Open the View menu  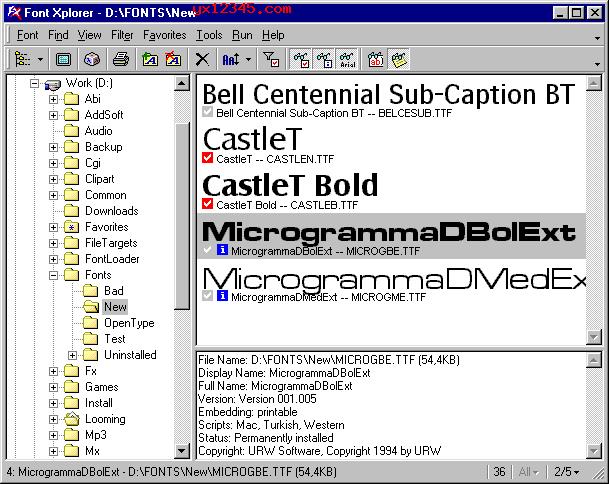pyautogui.click(x=89, y=35)
